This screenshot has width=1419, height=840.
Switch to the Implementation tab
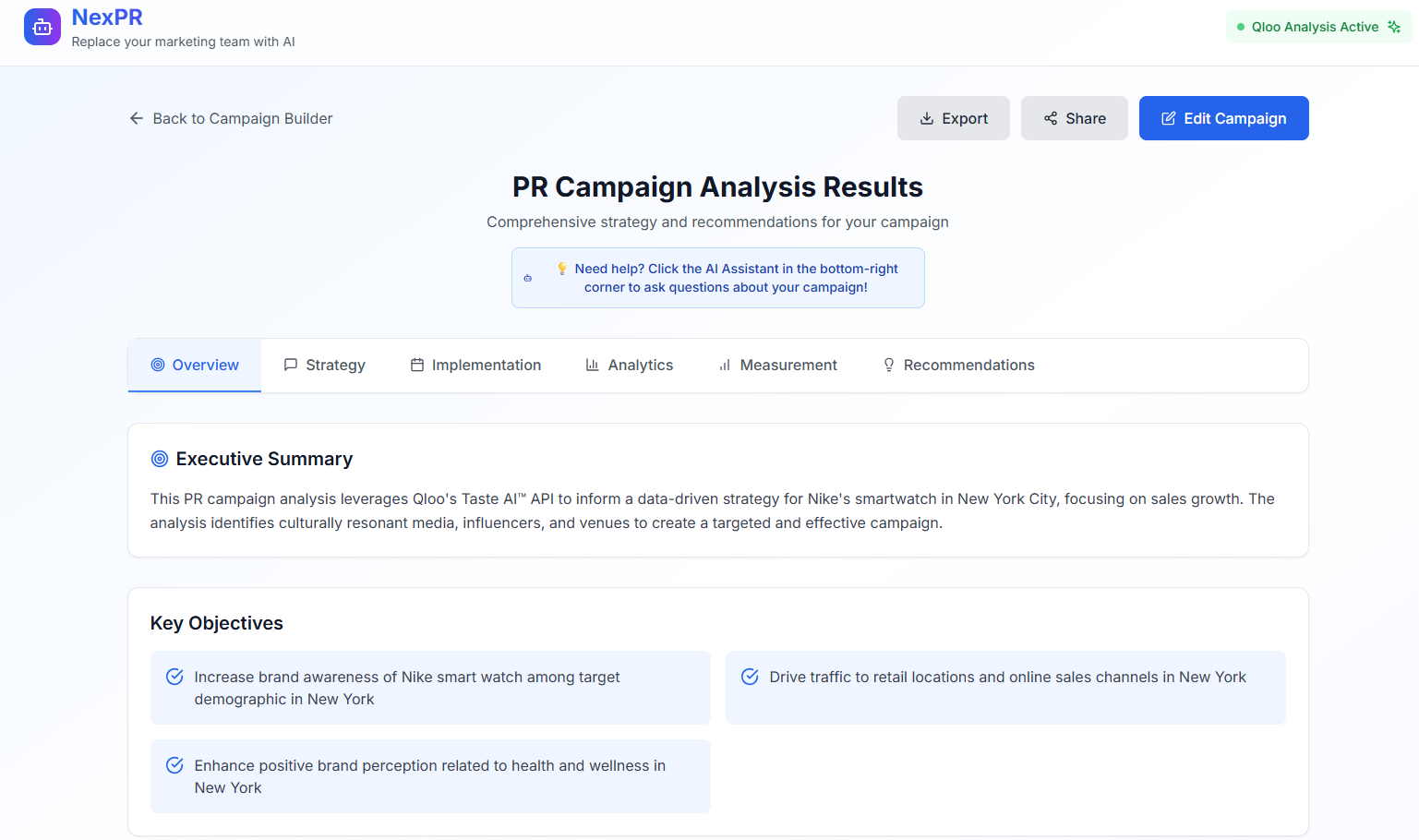(x=475, y=366)
